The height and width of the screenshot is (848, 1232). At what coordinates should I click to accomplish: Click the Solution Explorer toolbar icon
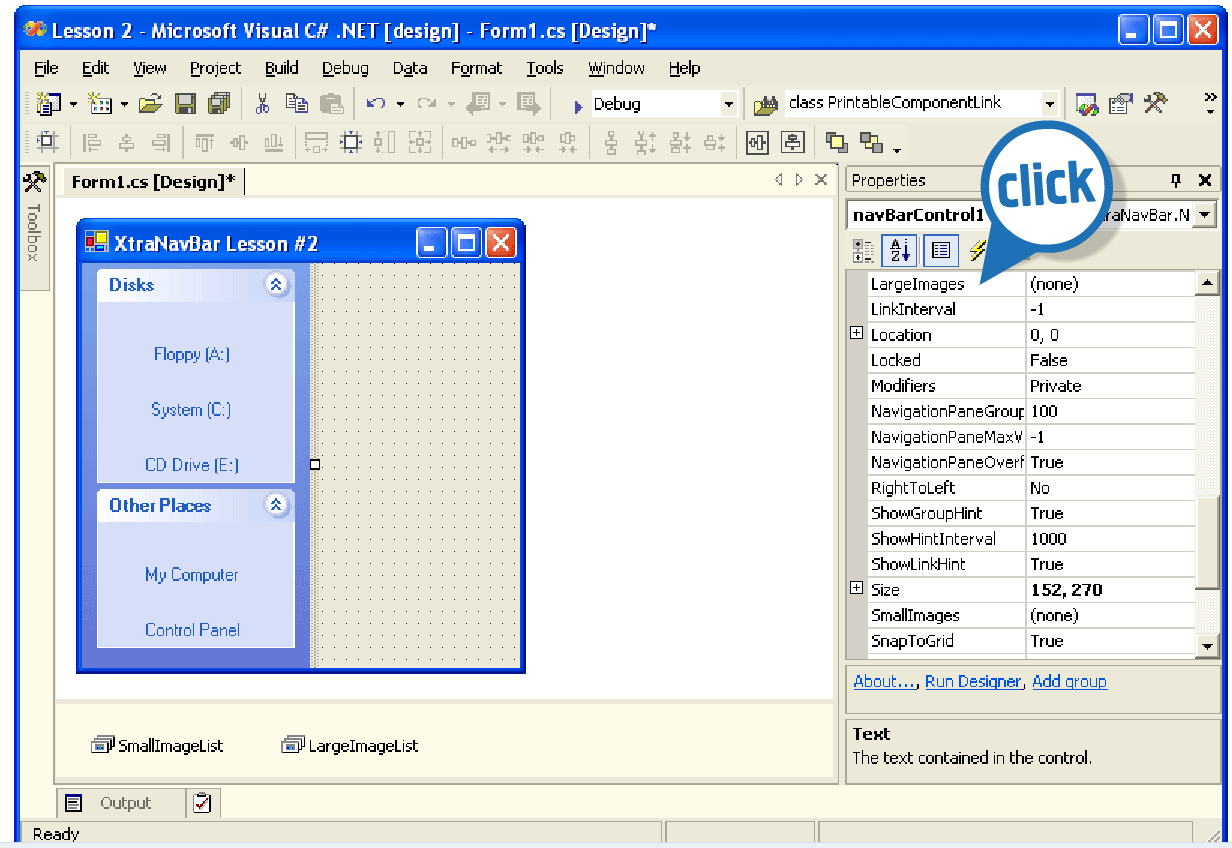[x=1087, y=103]
